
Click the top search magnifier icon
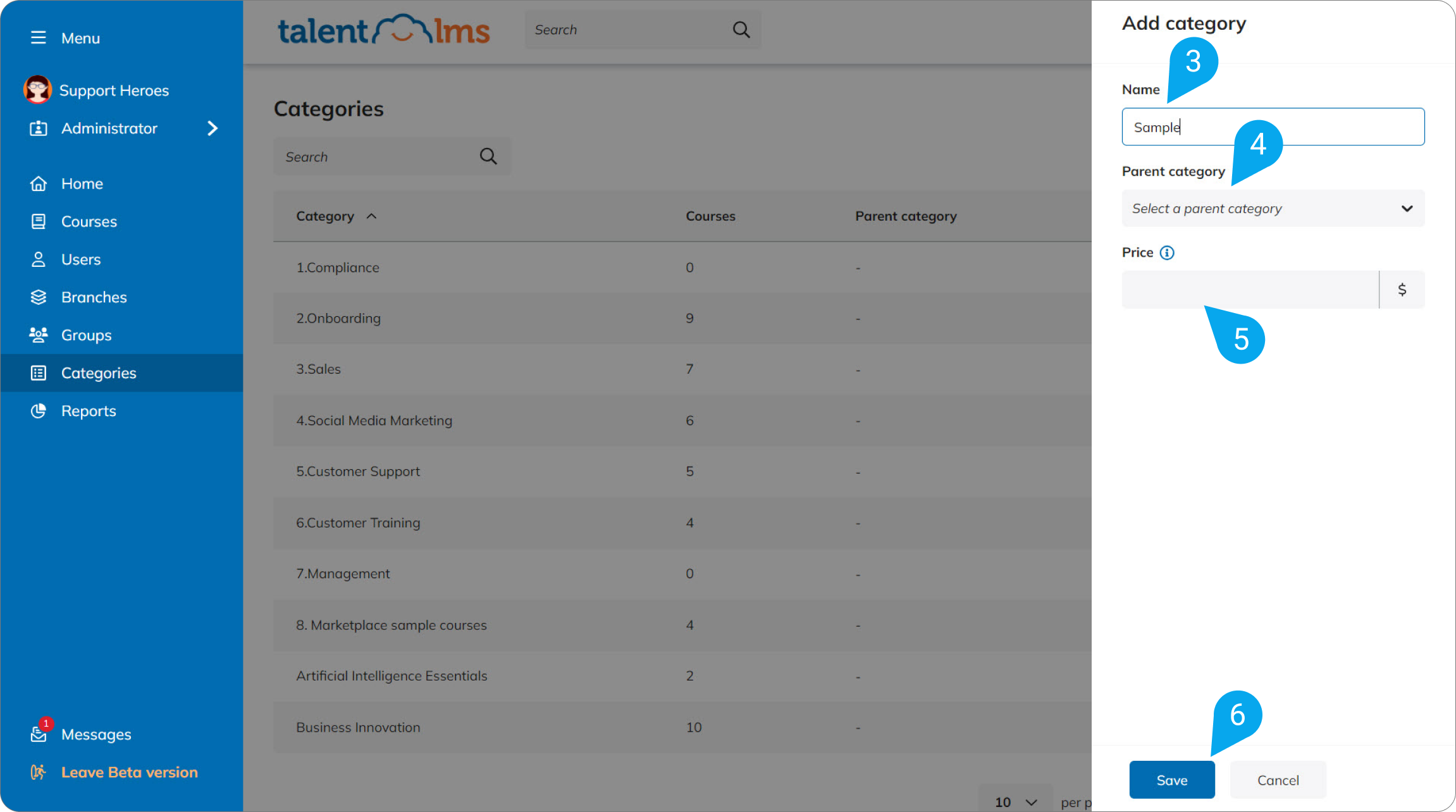coord(741,30)
